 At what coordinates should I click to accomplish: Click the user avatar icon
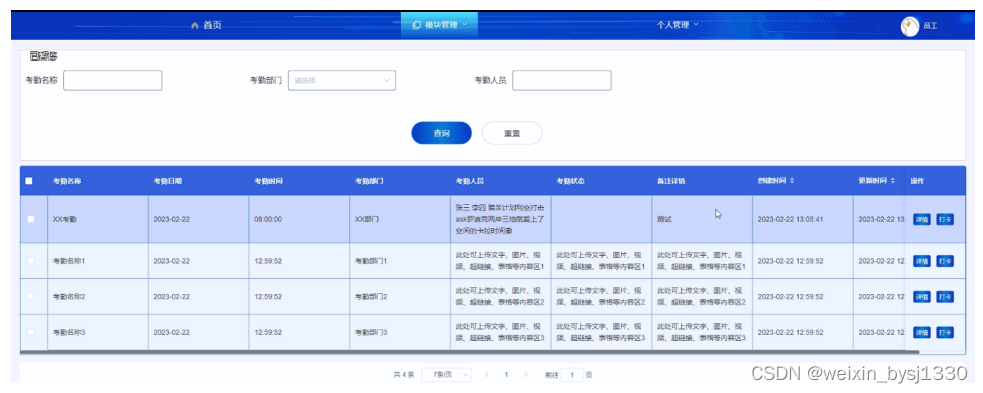(910, 26)
